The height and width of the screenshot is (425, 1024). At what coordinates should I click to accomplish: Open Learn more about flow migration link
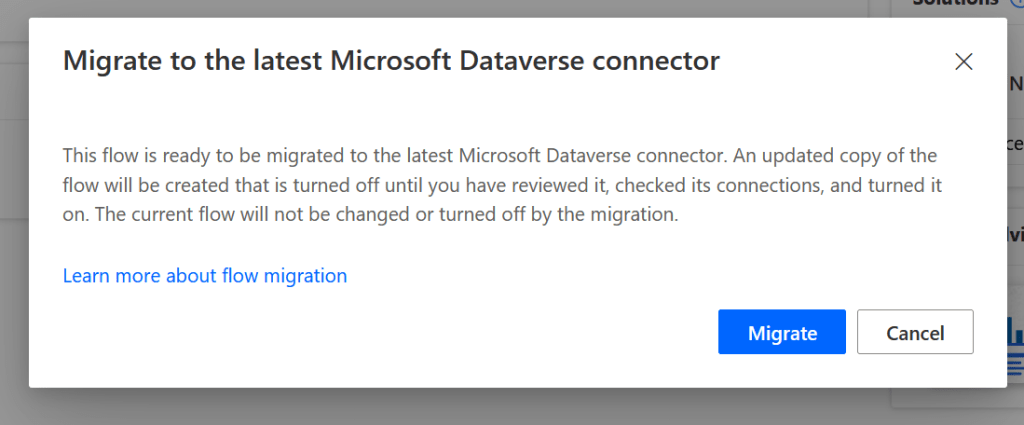point(205,275)
